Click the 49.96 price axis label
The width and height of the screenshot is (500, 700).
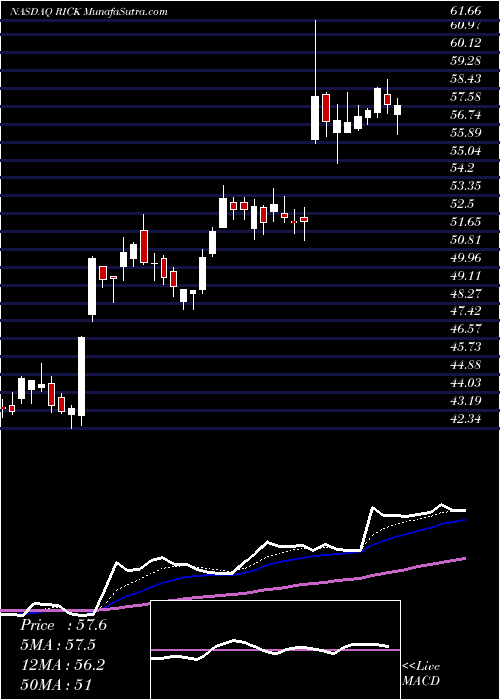[x=466, y=258]
